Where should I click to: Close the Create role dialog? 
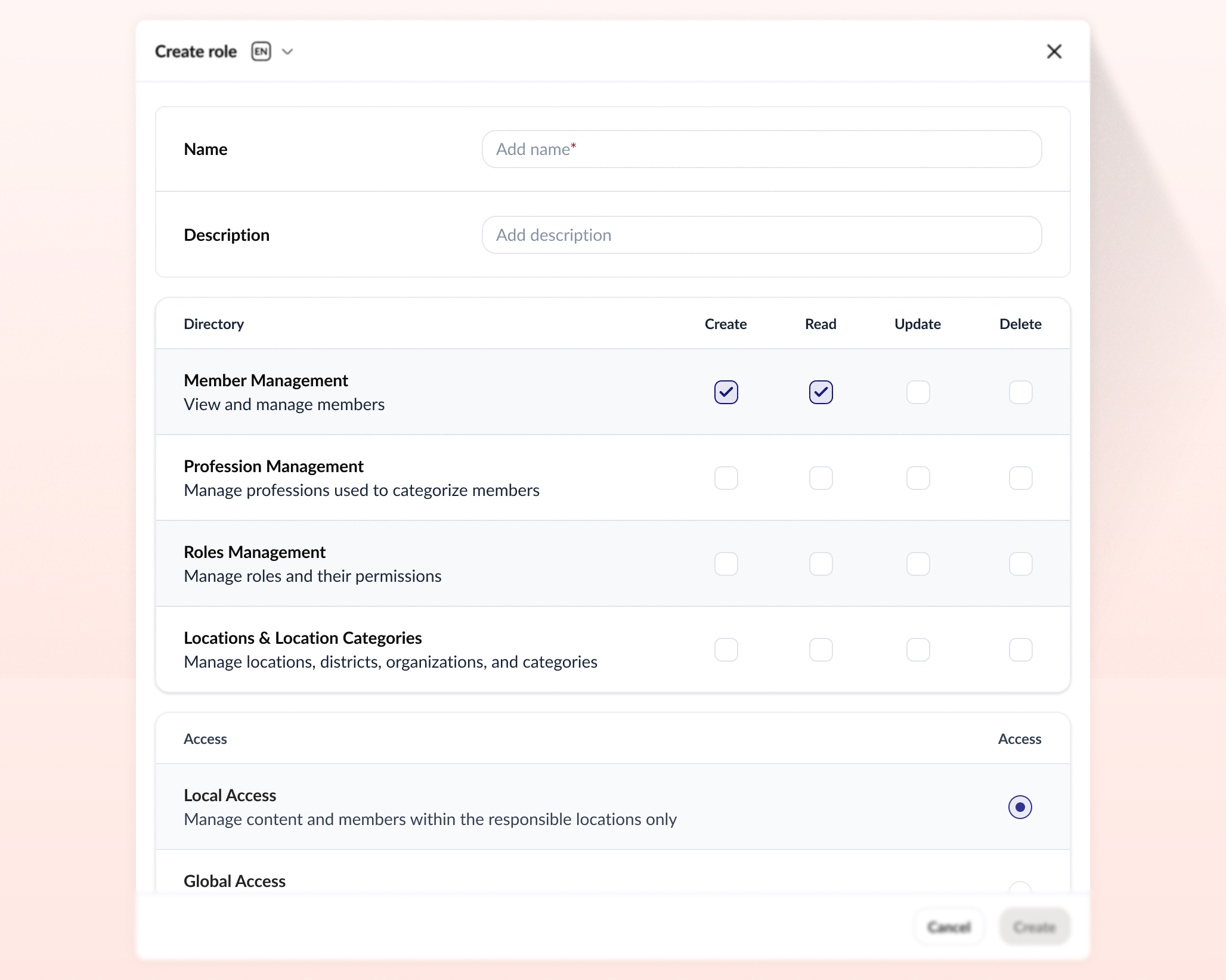1054,52
